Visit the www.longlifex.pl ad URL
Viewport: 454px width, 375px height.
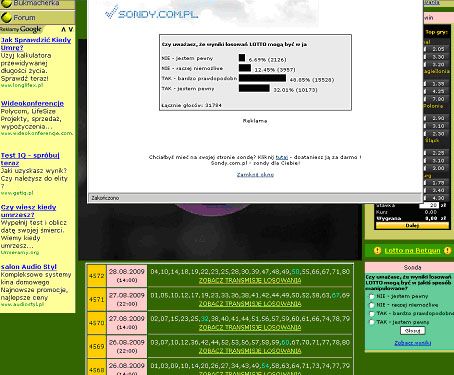click(22, 85)
